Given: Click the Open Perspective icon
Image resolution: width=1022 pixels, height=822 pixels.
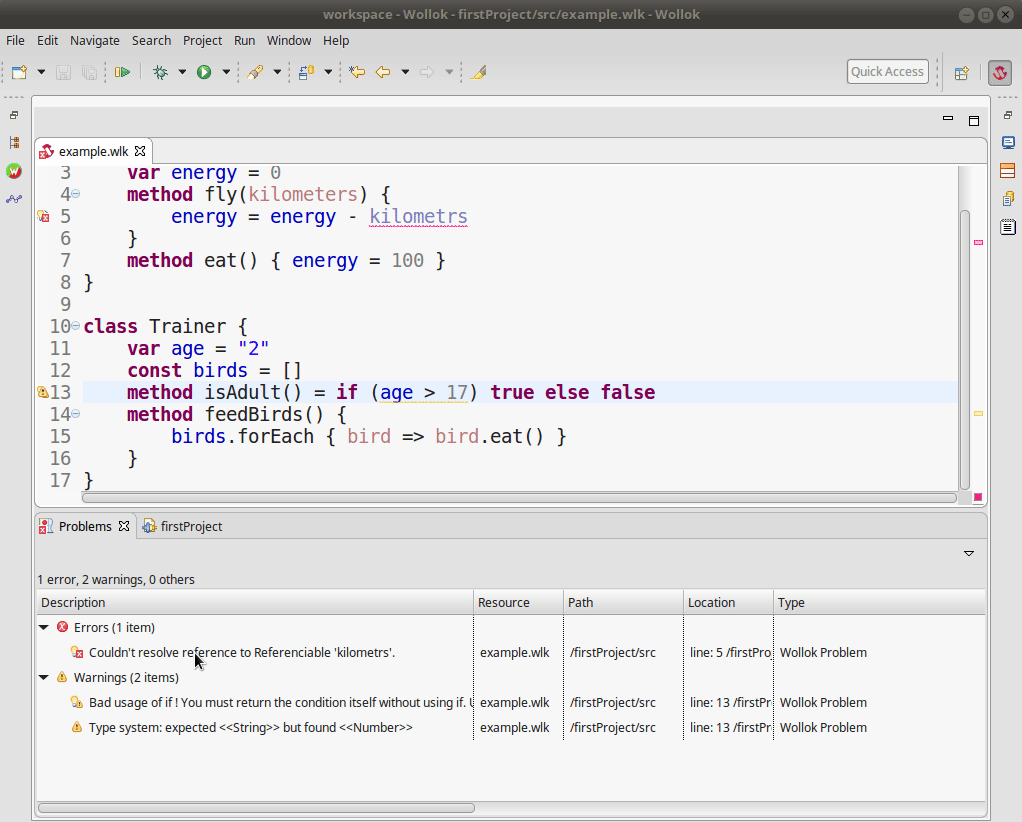Looking at the screenshot, I should [x=961, y=72].
